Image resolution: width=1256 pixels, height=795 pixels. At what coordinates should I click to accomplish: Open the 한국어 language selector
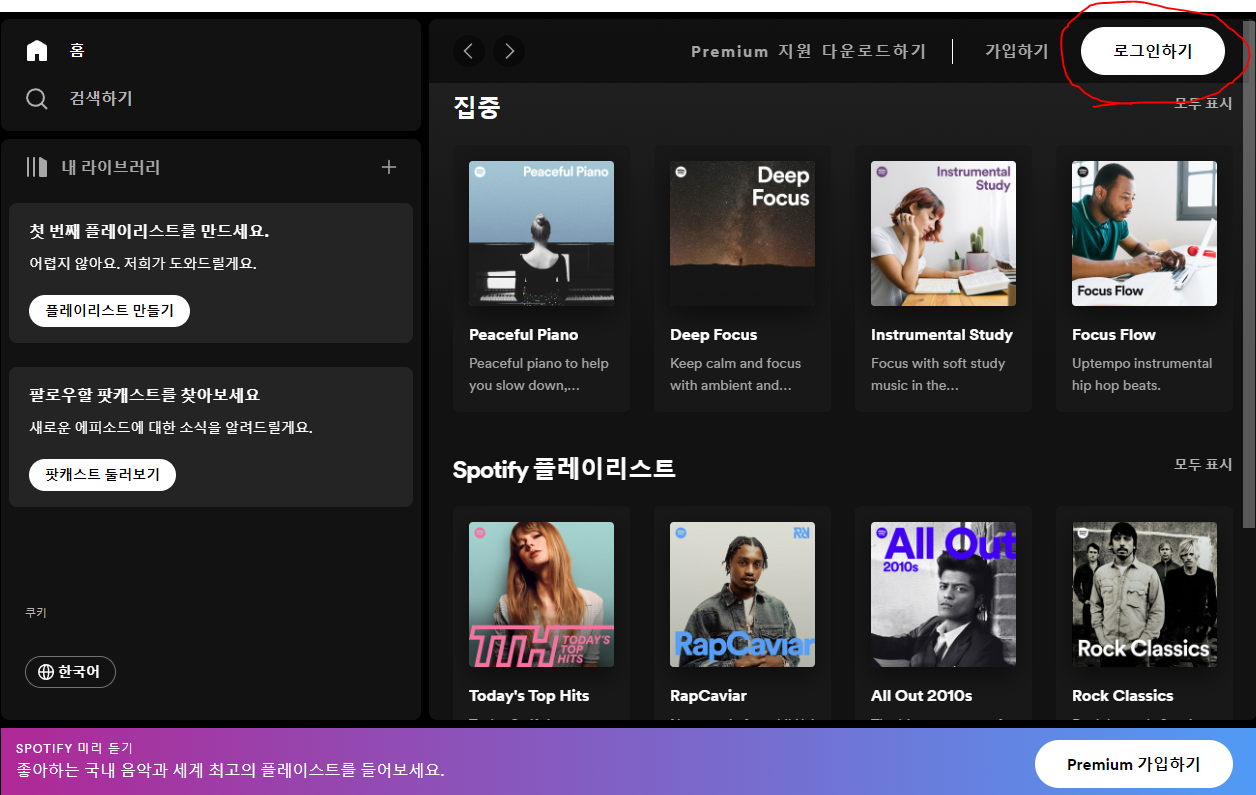(x=70, y=672)
